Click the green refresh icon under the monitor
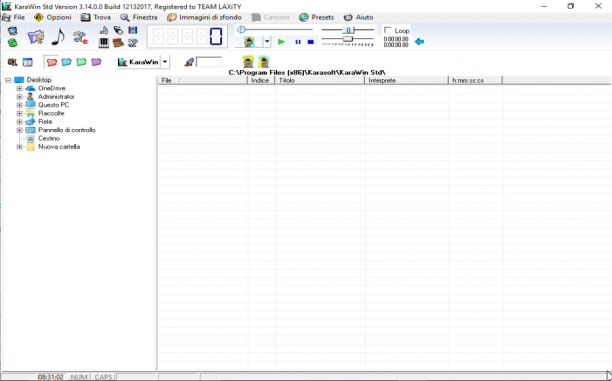This screenshot has width=612, height=381. [x=13, y=43]
